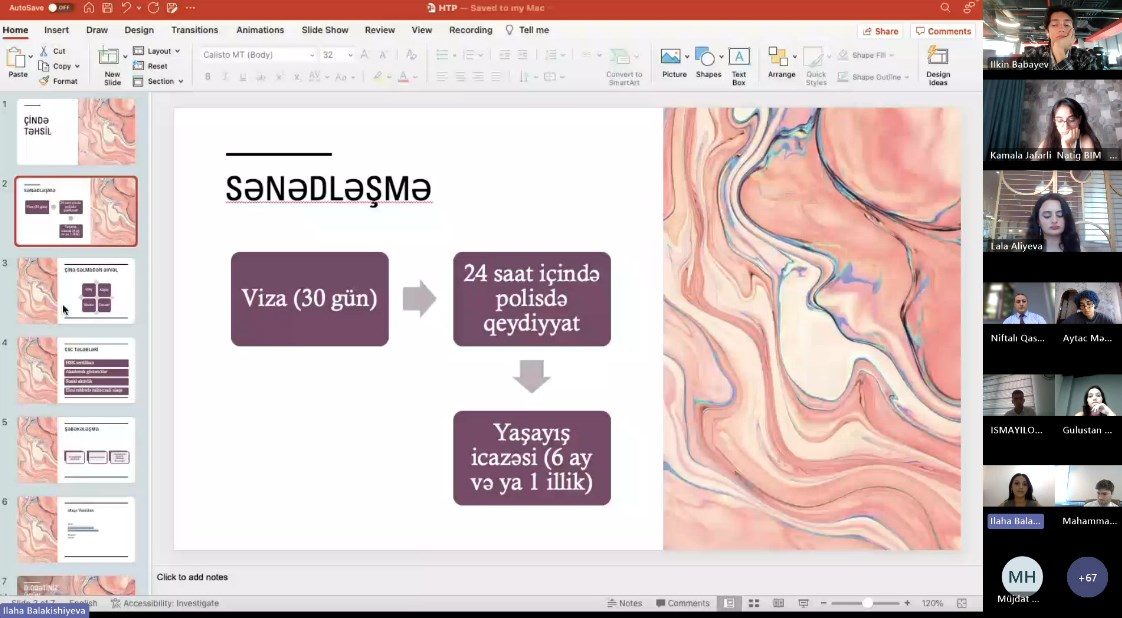
Task: Switch to Slide Sorter view
Action: tap(753, 603)
